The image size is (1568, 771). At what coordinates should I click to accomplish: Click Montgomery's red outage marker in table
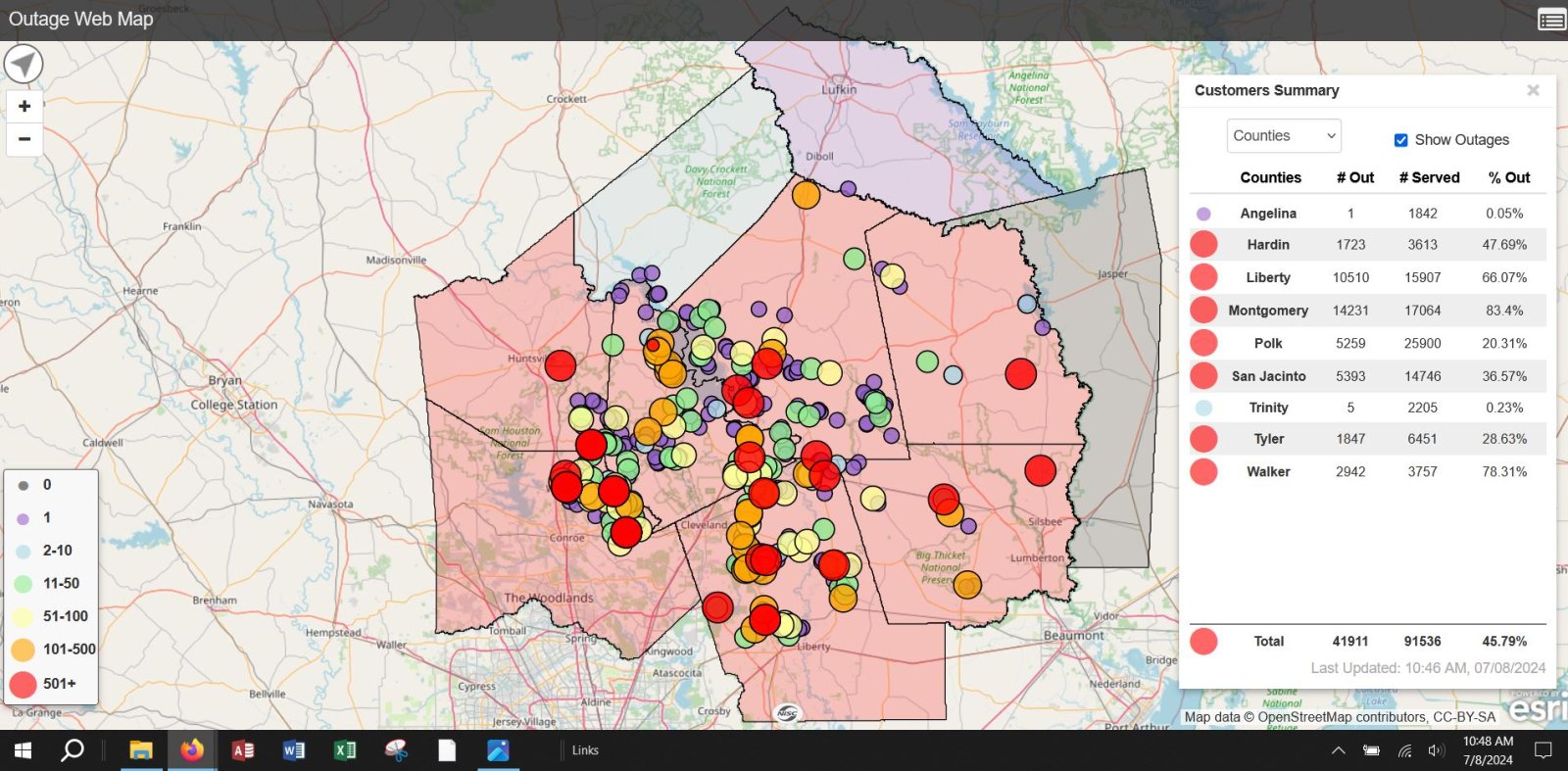[x=1203, y=311]
